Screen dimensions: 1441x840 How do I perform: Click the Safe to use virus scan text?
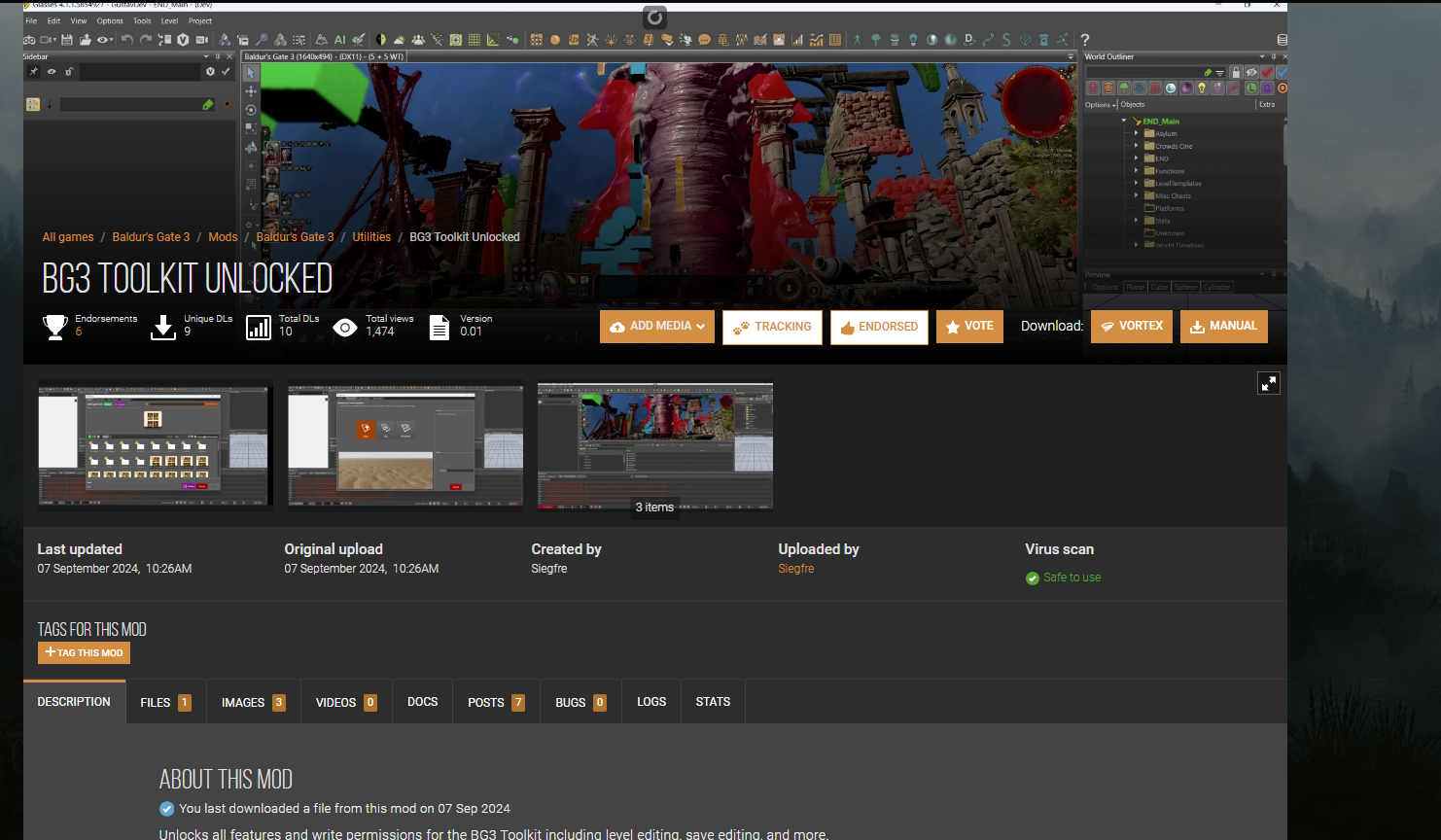pos(1072,577)
